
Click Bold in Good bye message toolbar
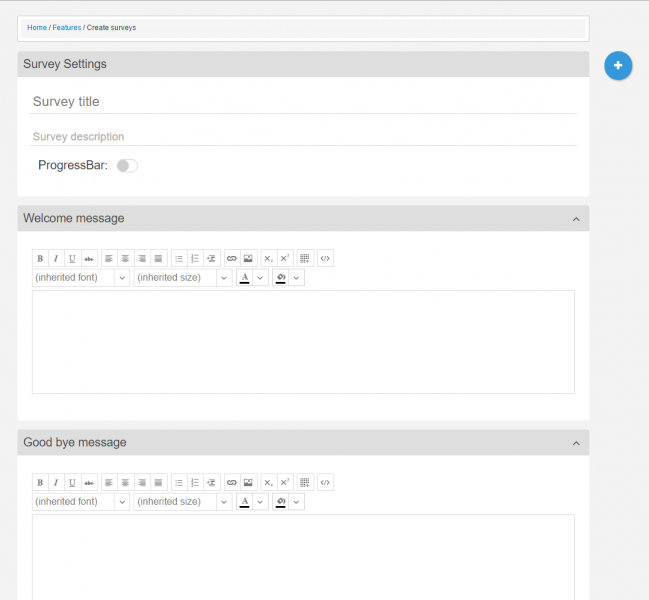click(x=40, y=482)
